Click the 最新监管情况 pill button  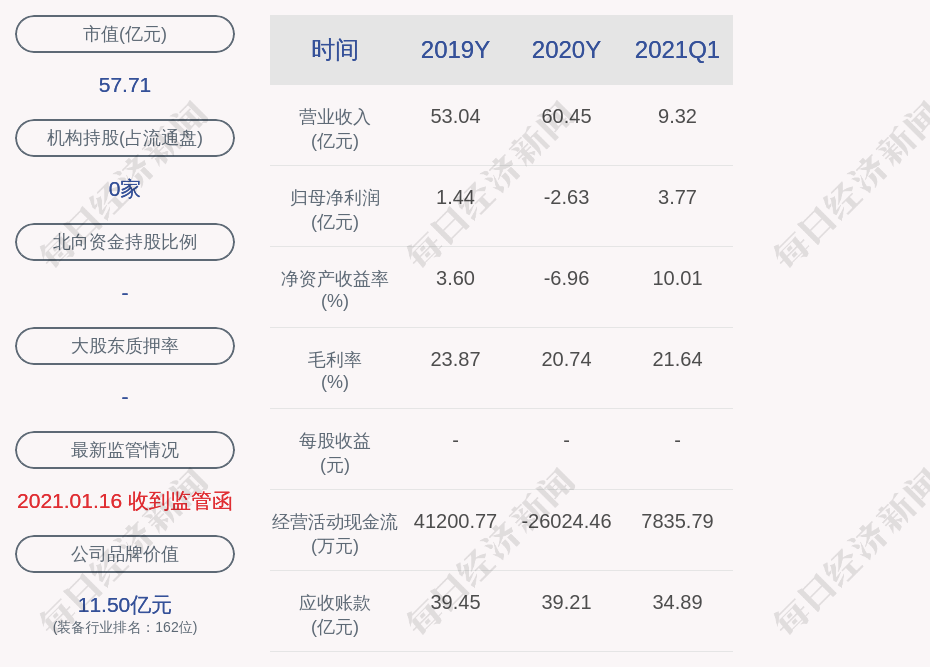coord(125,450)
